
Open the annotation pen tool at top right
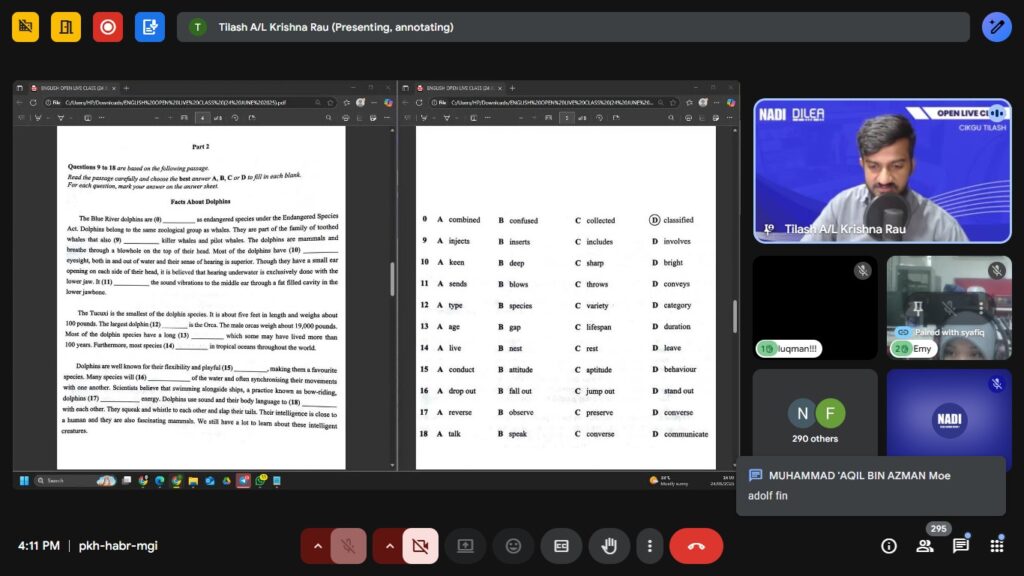(x=996, y=27)
